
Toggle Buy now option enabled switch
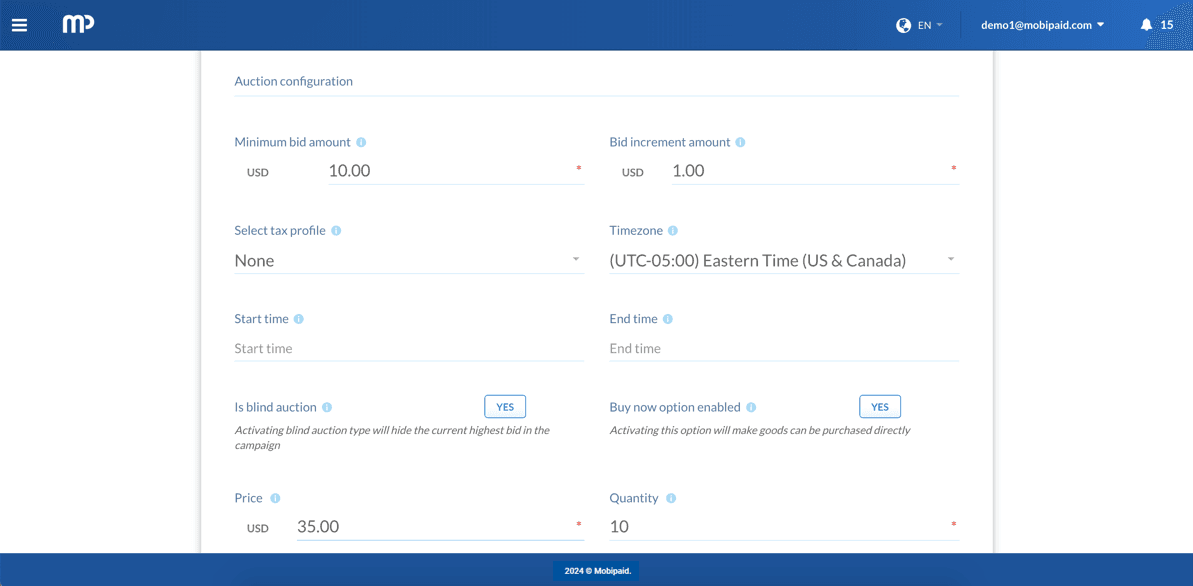(879, 407)
